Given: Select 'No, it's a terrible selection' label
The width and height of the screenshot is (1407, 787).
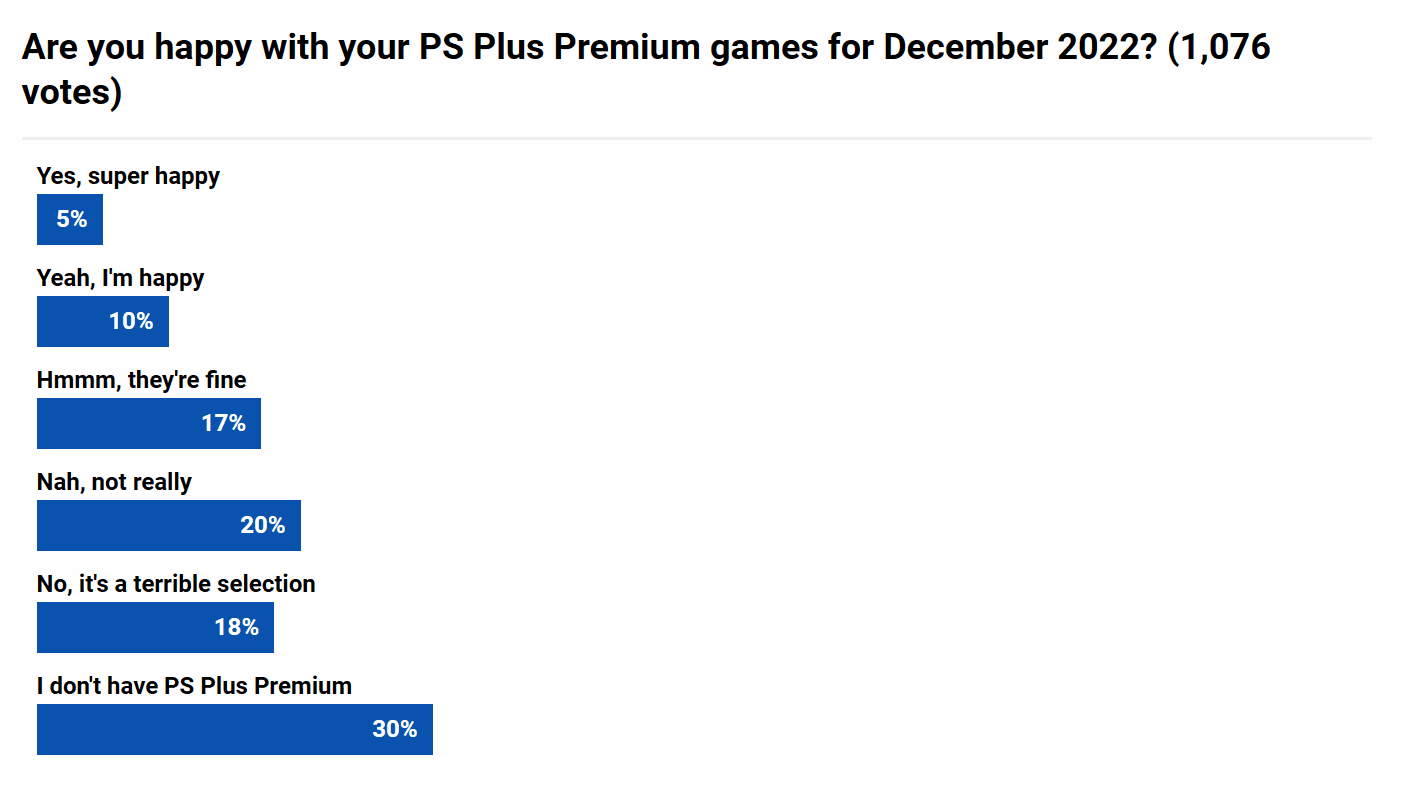Looking at the screenshot, I should click(176, 584).
